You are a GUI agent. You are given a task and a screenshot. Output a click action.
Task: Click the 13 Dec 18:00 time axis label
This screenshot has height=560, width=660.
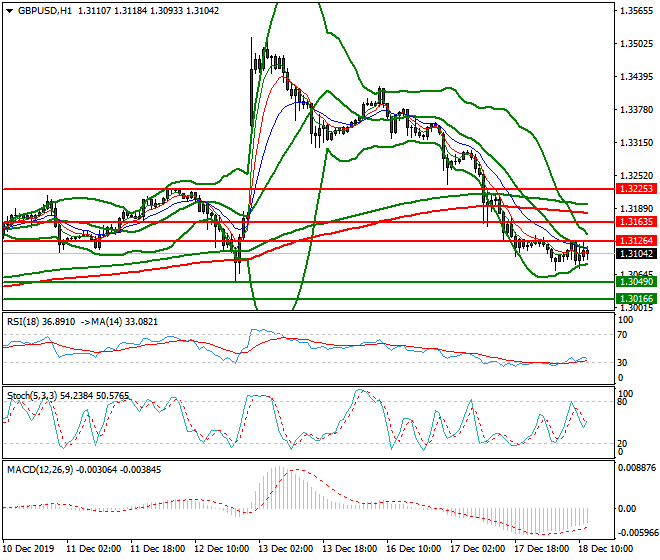[350, 549]
